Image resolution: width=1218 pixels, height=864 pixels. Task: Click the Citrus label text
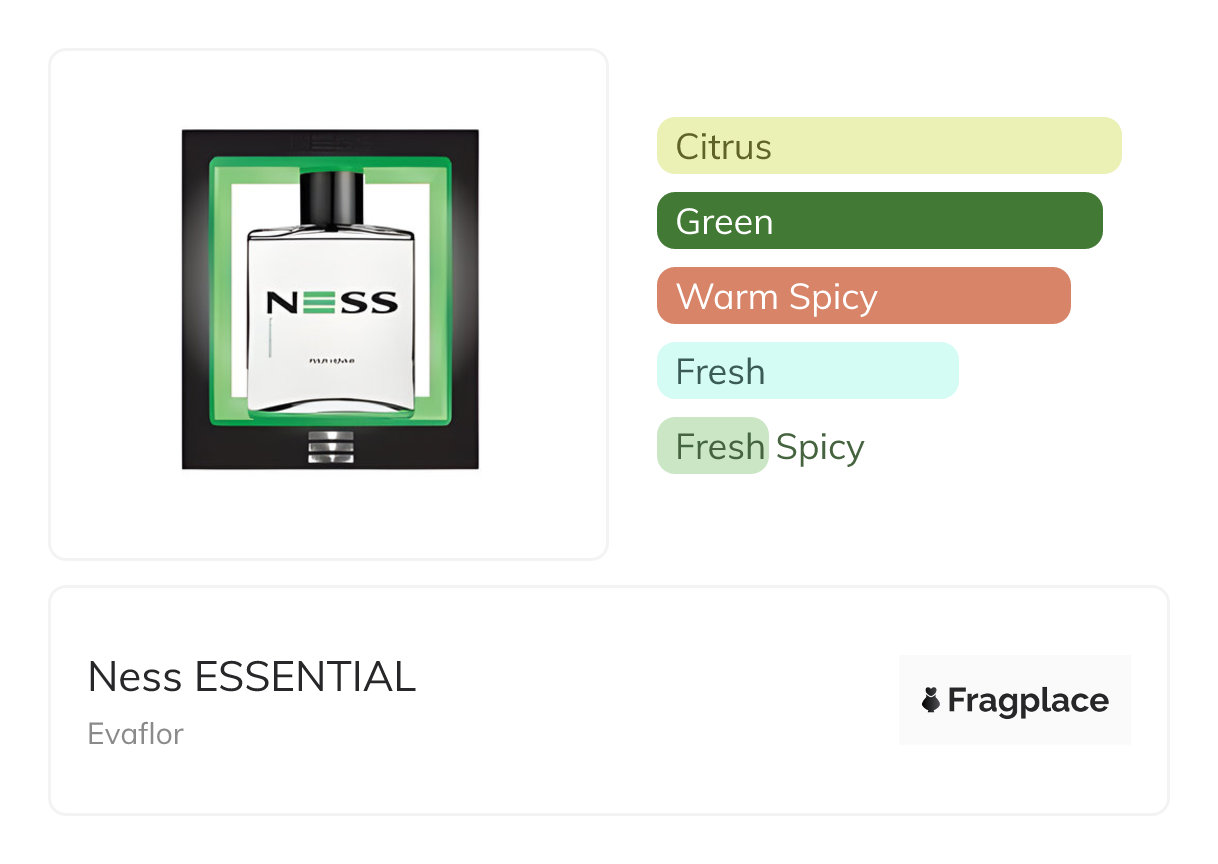click(724, 147)
